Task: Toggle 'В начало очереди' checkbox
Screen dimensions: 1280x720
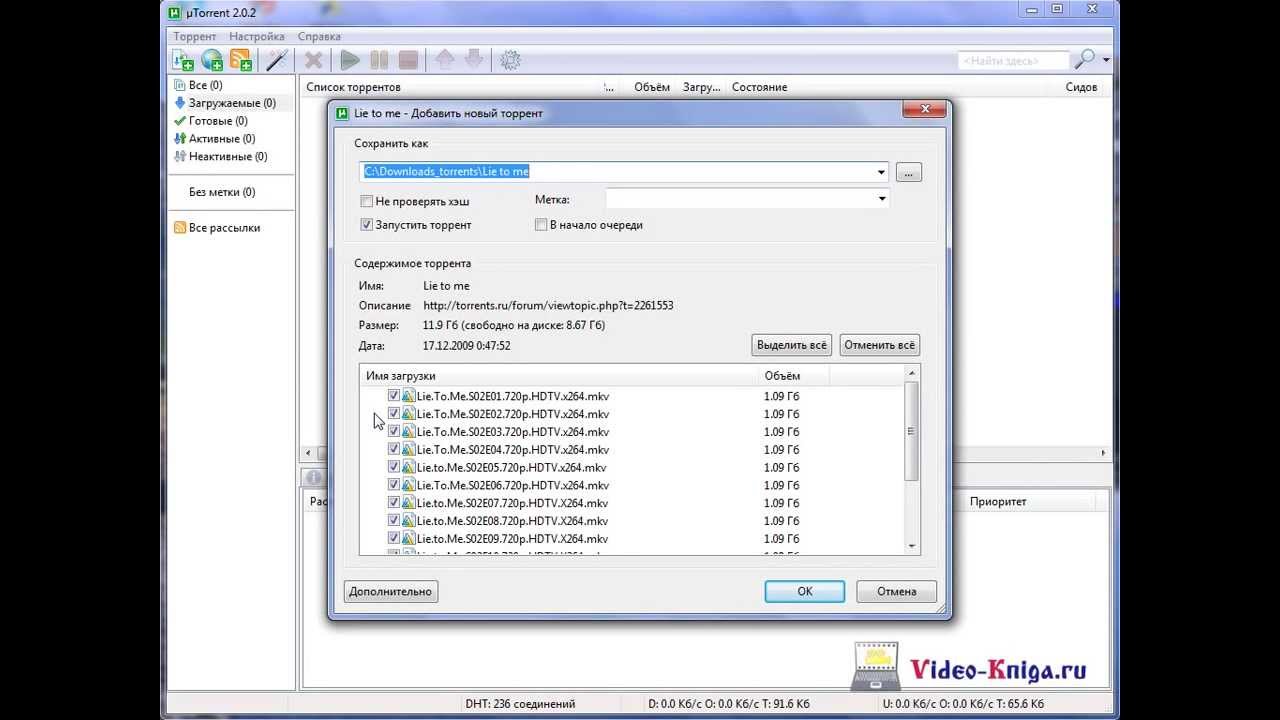Action: [x=541, y=225]
